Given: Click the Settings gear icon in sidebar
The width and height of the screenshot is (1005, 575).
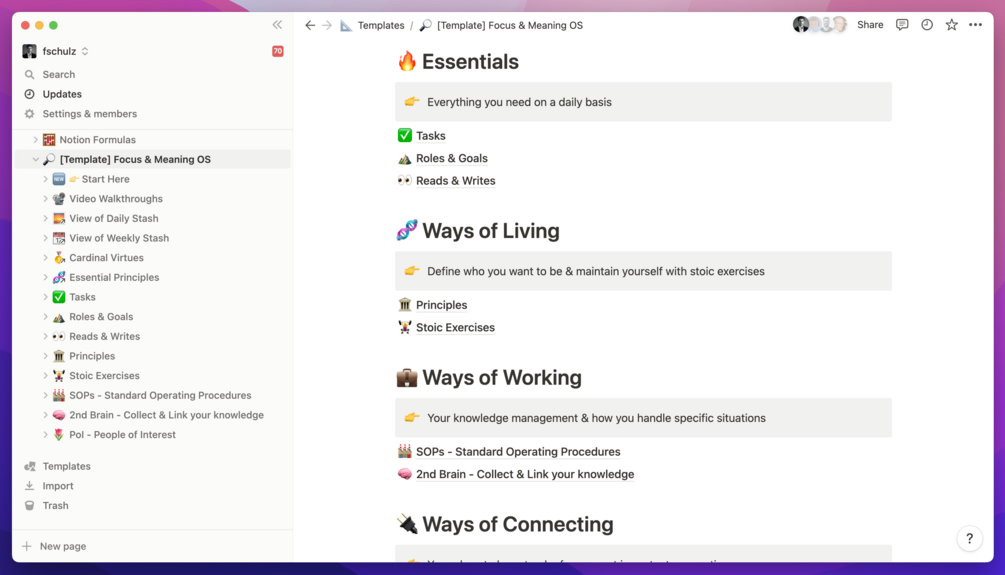Looking at the screenshot, I should tap(29, 114).
